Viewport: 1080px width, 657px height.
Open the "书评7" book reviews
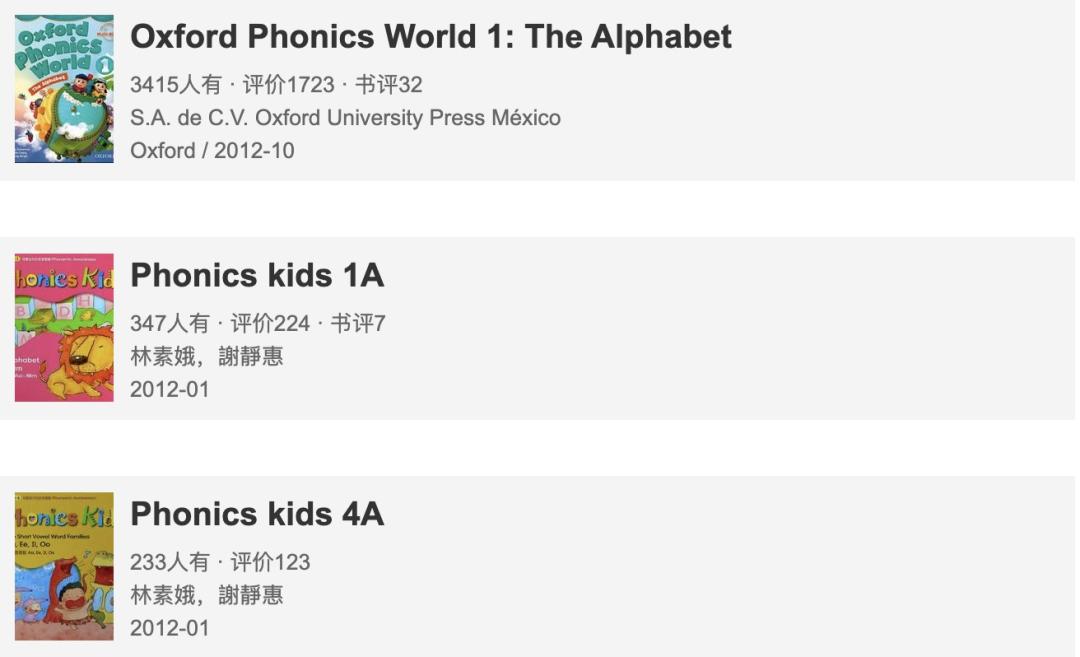point(358,324)
